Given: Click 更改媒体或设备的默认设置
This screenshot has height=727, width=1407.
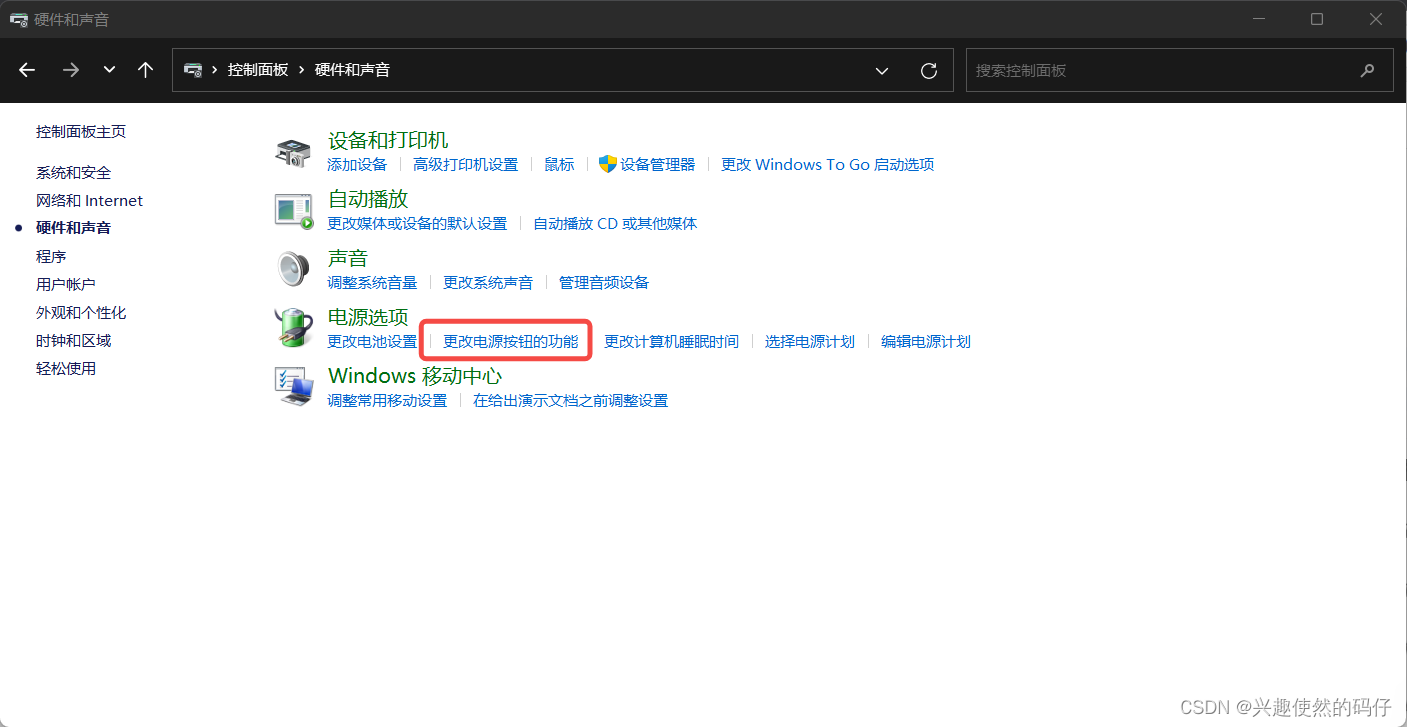Looking at the screenshot, I should (x=417, y=224).
